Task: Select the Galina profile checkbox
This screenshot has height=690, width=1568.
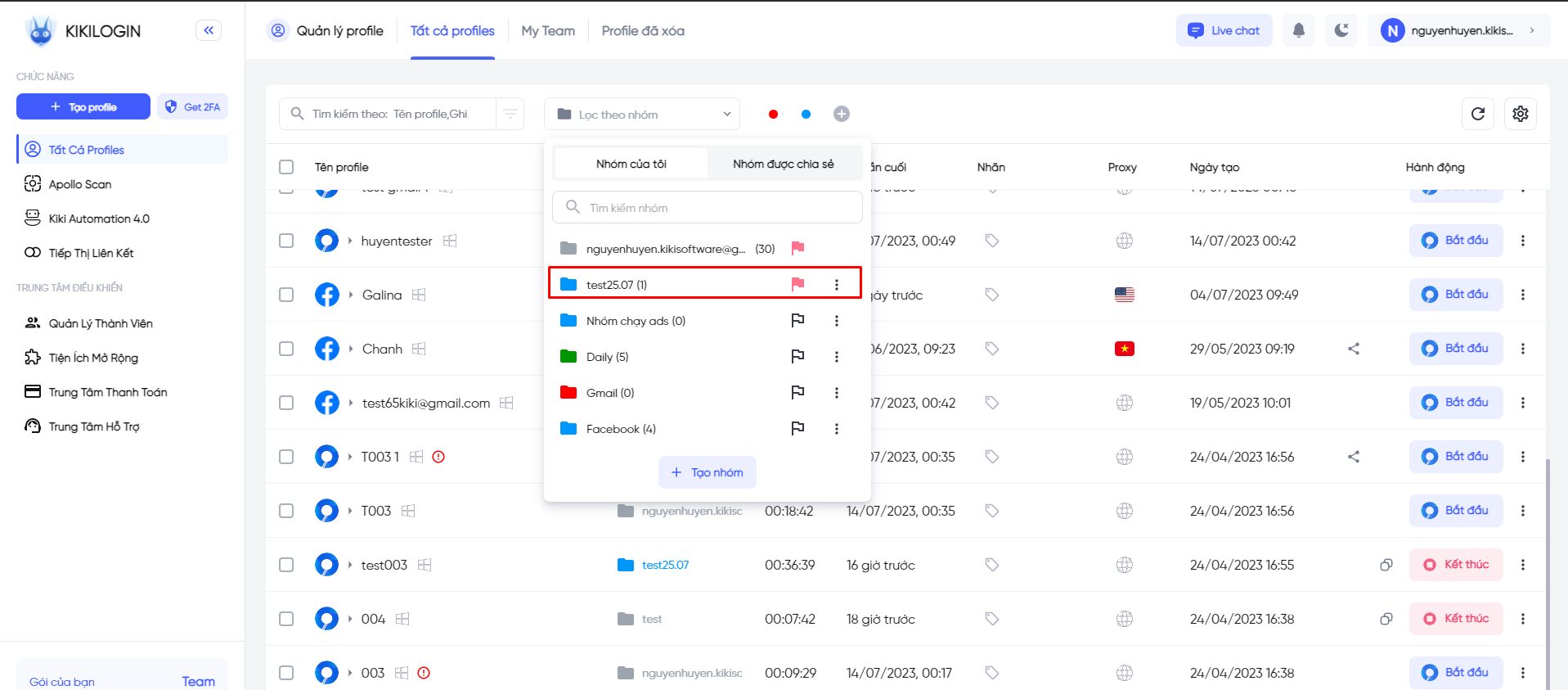Action: tap(286, 295)
